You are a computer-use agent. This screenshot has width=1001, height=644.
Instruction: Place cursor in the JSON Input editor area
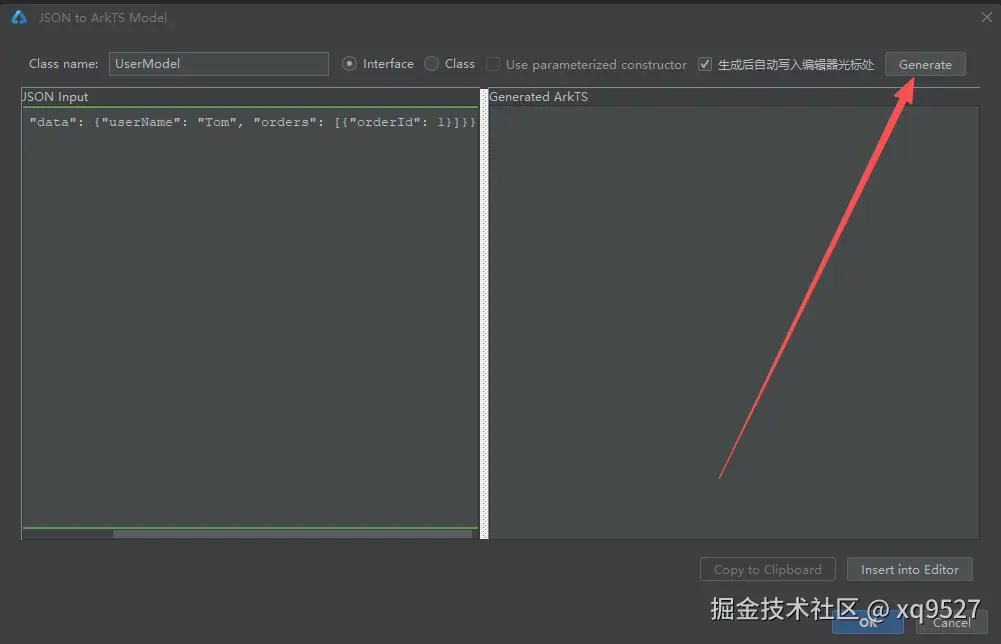tap(250, 319)
